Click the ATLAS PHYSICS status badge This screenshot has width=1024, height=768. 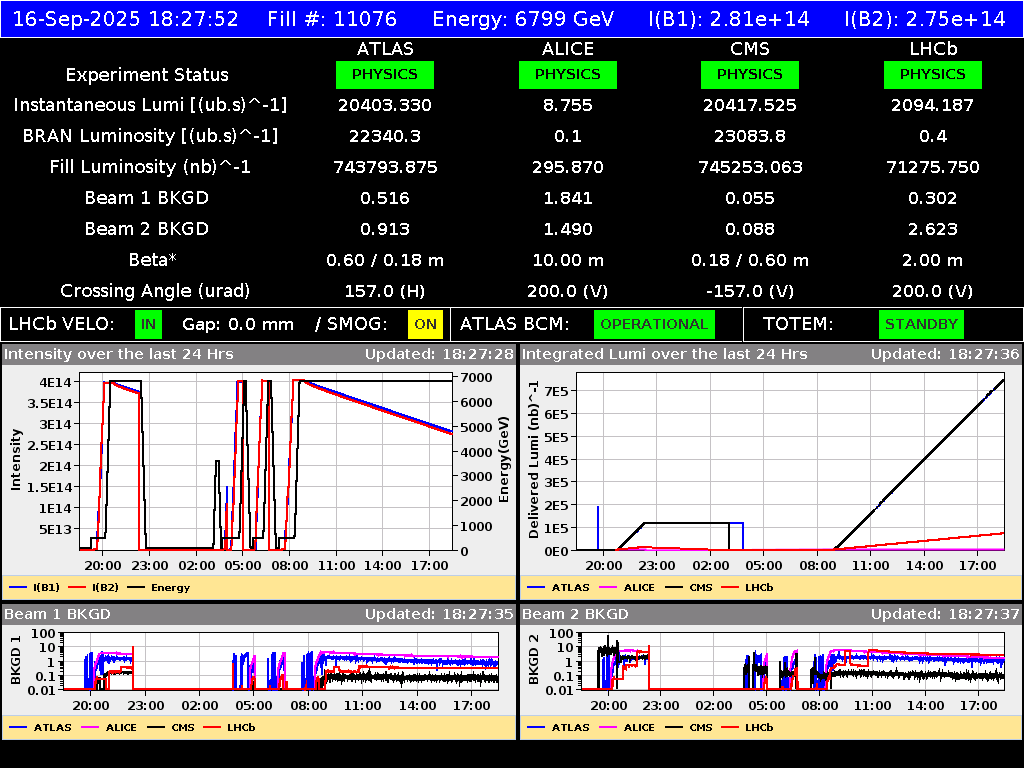385,74
